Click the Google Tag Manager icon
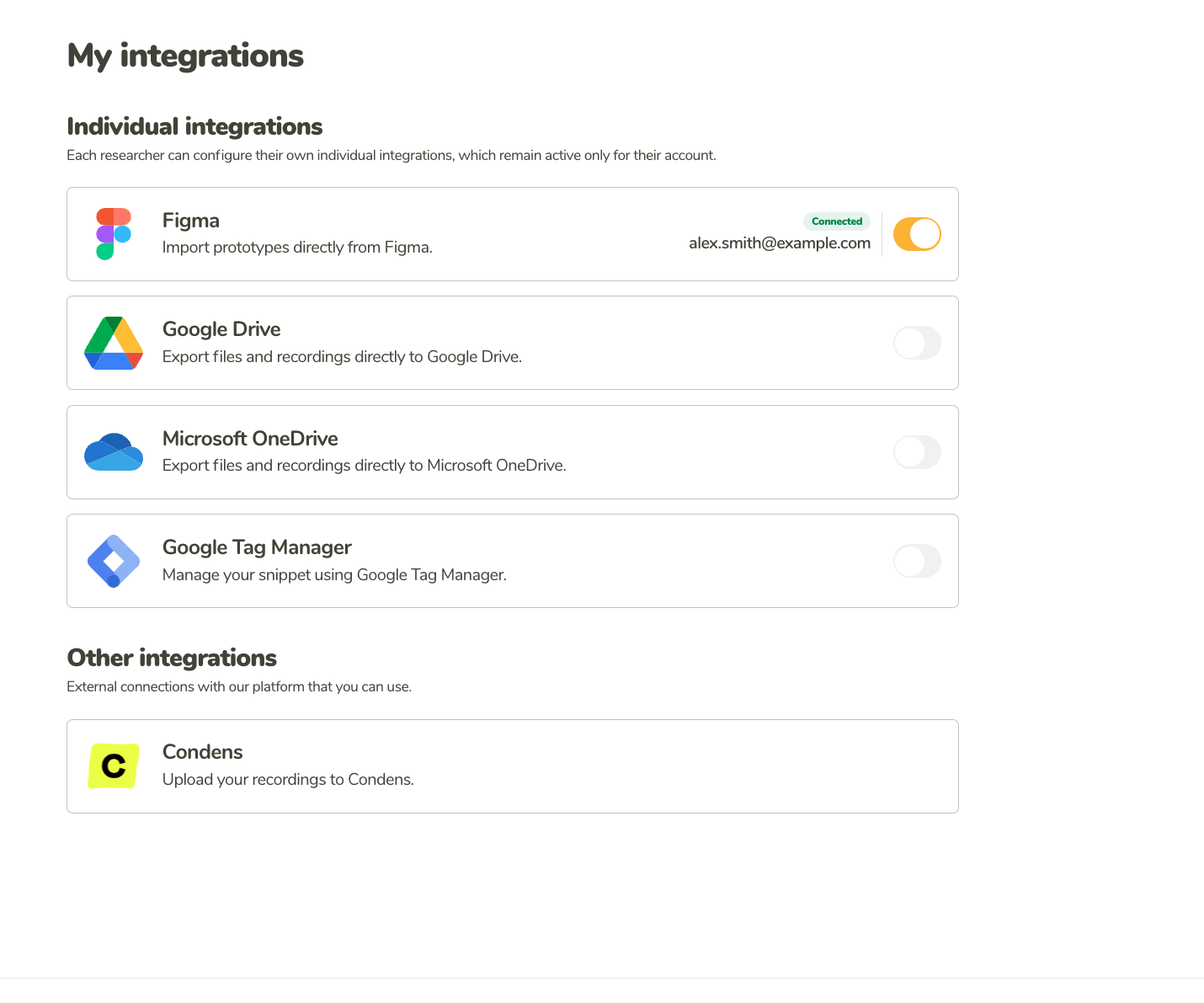Image resolution: width=1204 pixels, height=1003 pixels. [x=114, y=561]
